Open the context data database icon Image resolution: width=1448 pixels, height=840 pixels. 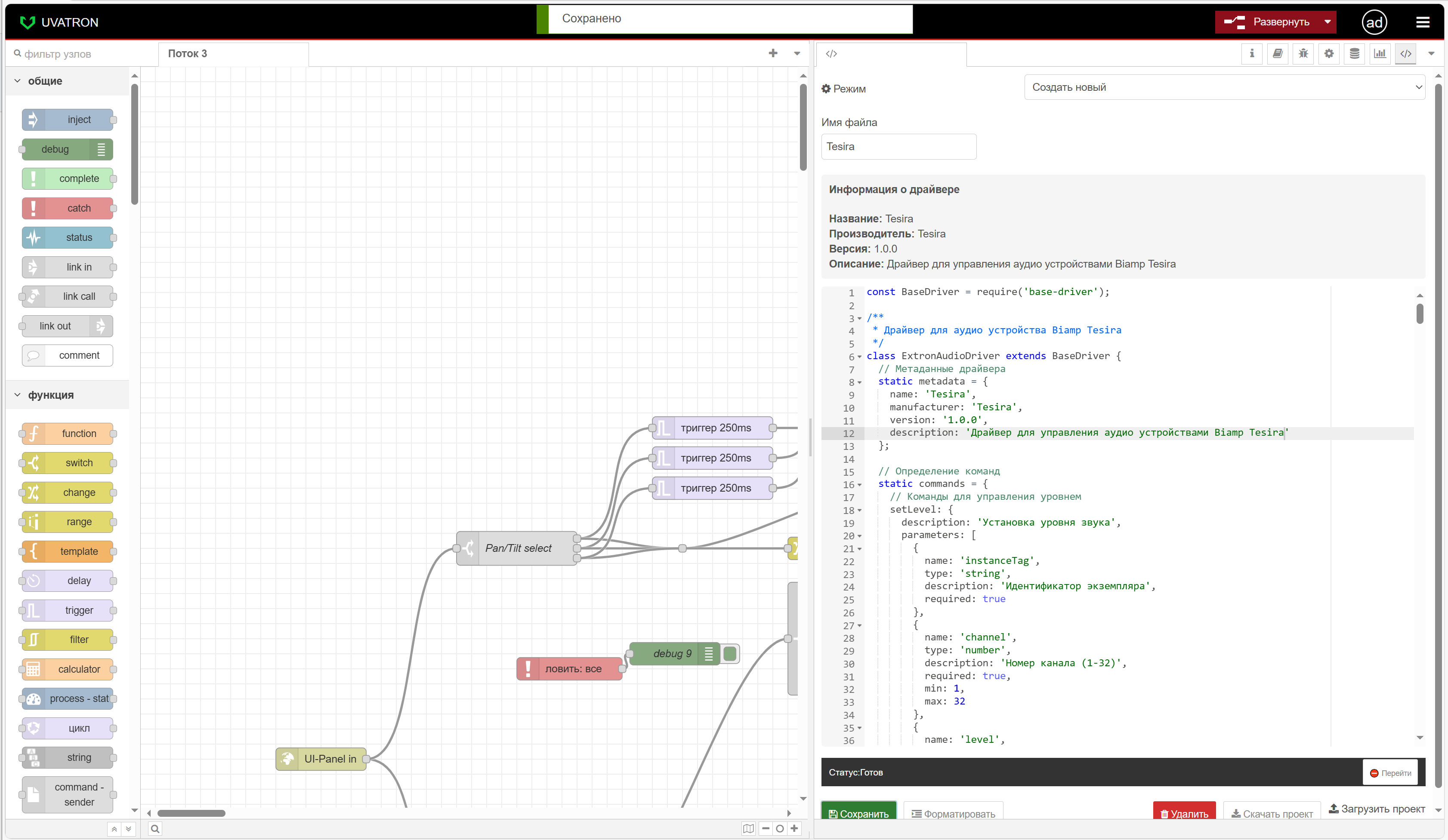(x=1354, y=54)
